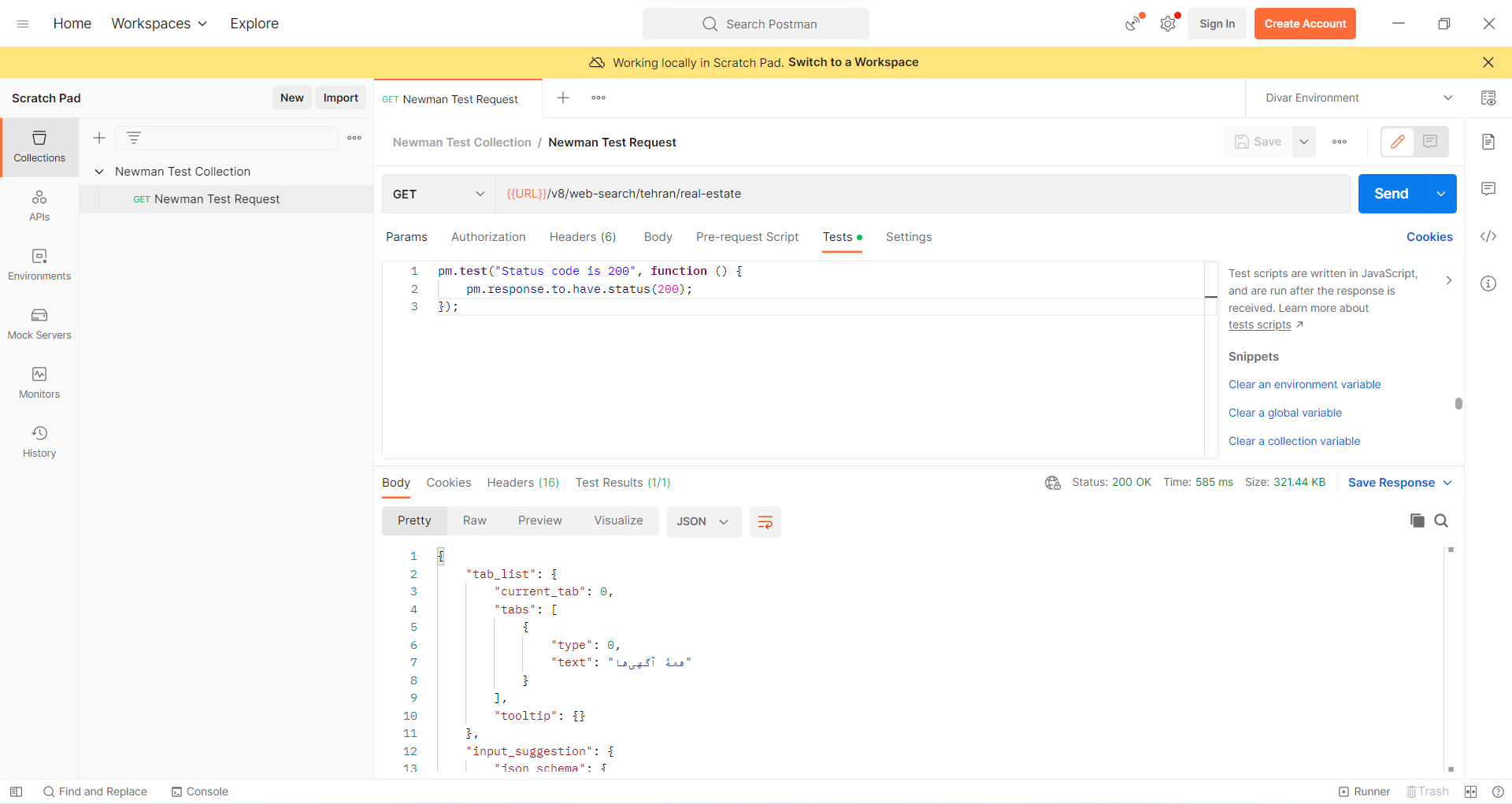The image size is (1512, 804).
Task: Open tests scripts documentation link
Action: (1260, 324)
